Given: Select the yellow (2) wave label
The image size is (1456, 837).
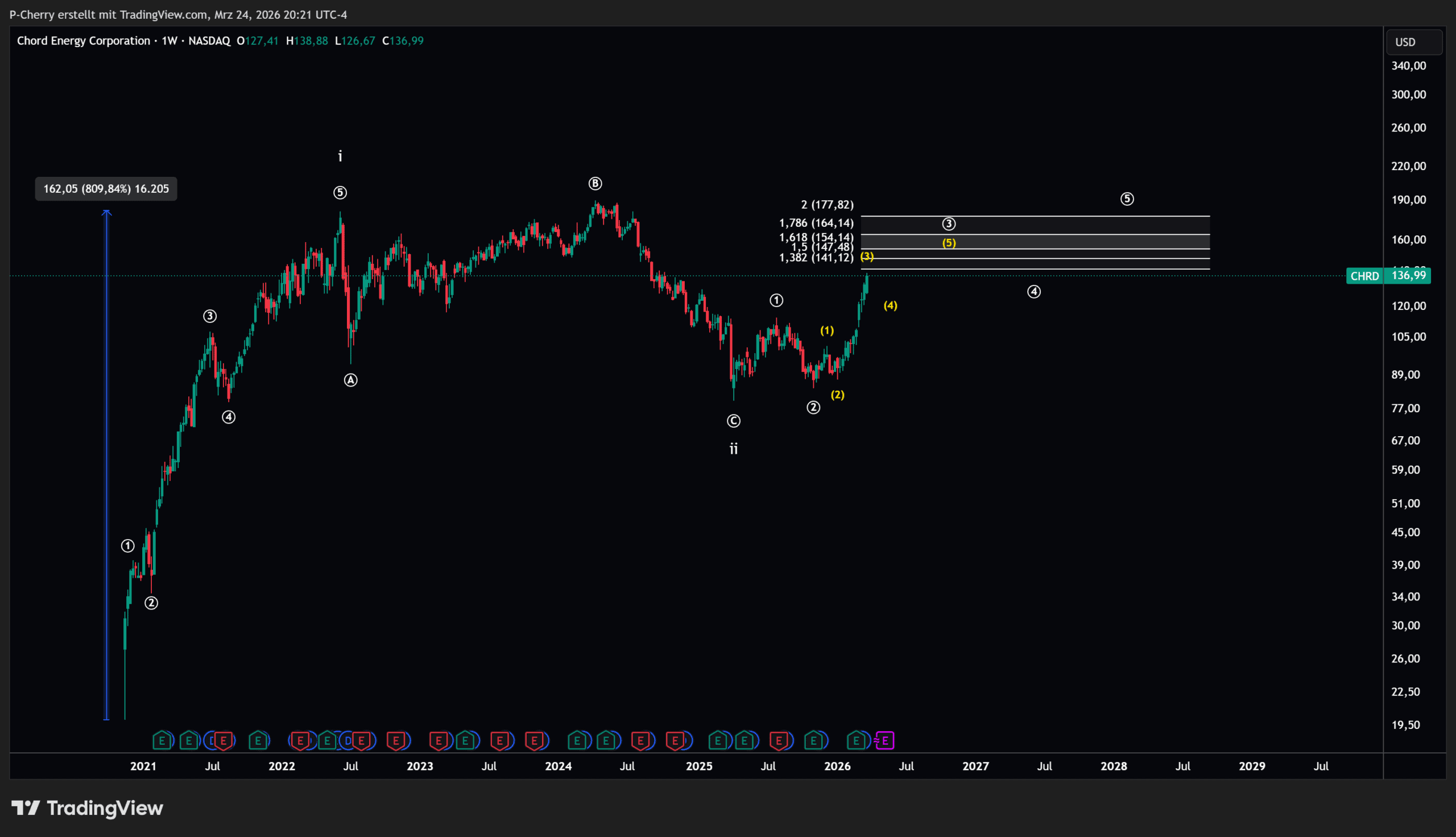Looking at the screenshot, I should point(838,395).
